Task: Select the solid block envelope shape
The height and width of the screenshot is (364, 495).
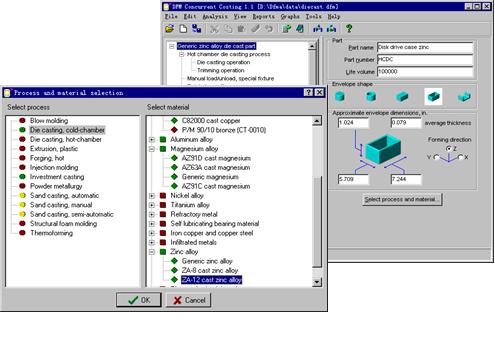Action: 402,97
